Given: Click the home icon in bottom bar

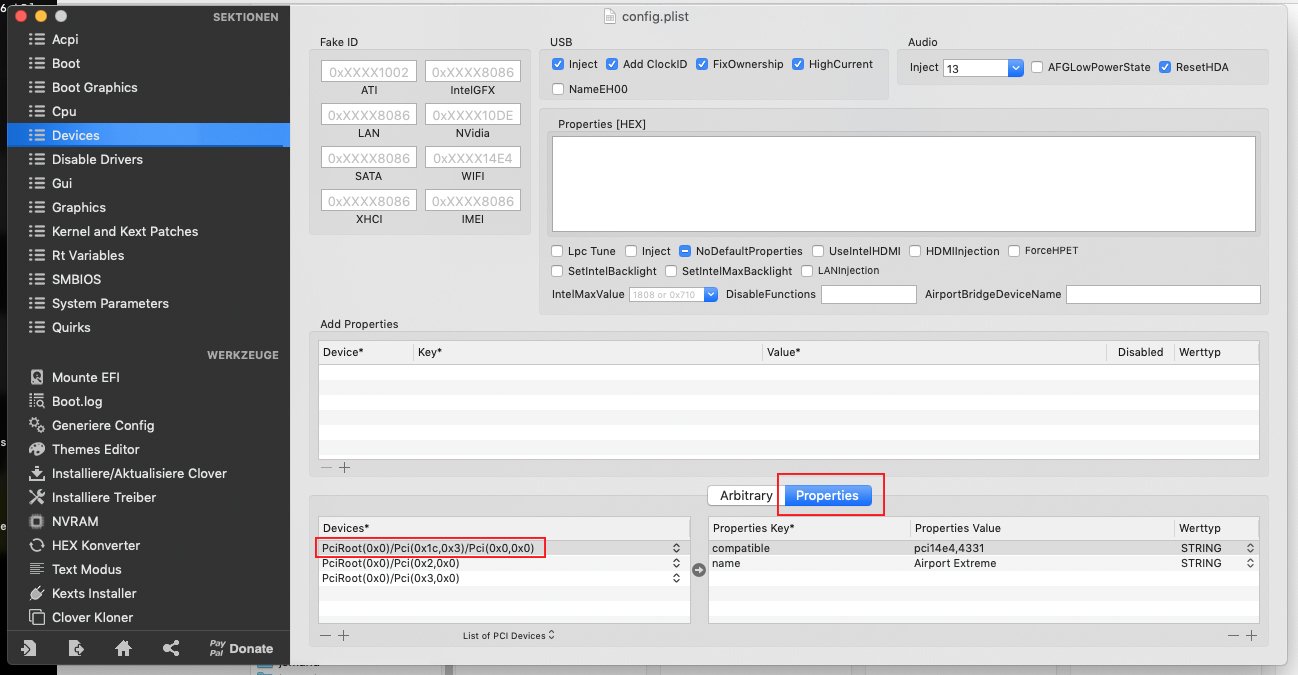Looking at the screenshot, I should tap(123, 648).
